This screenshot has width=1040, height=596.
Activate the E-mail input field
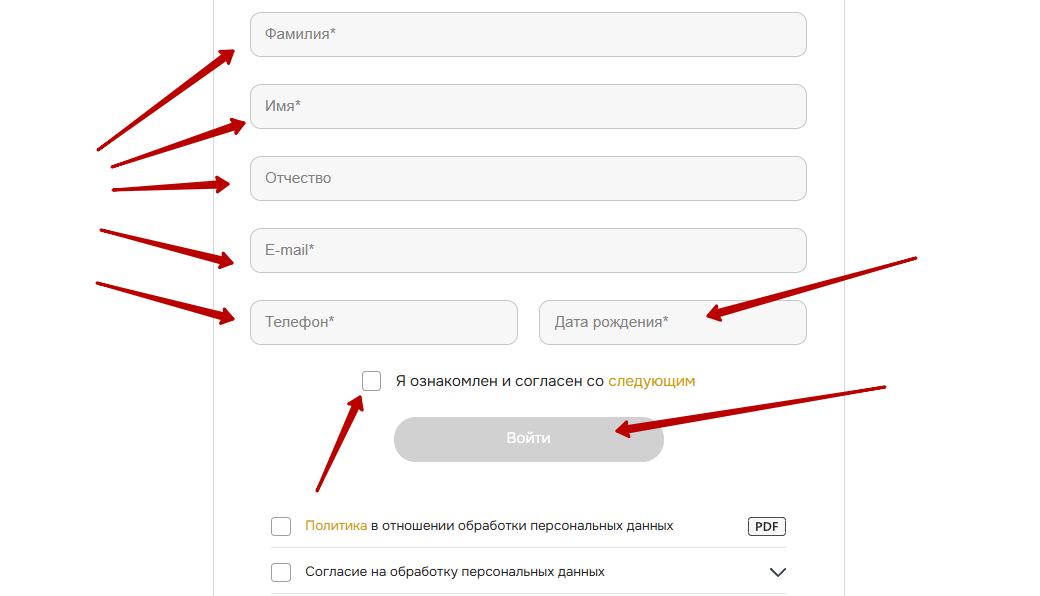pyautogui.click(x=528, y=250)
